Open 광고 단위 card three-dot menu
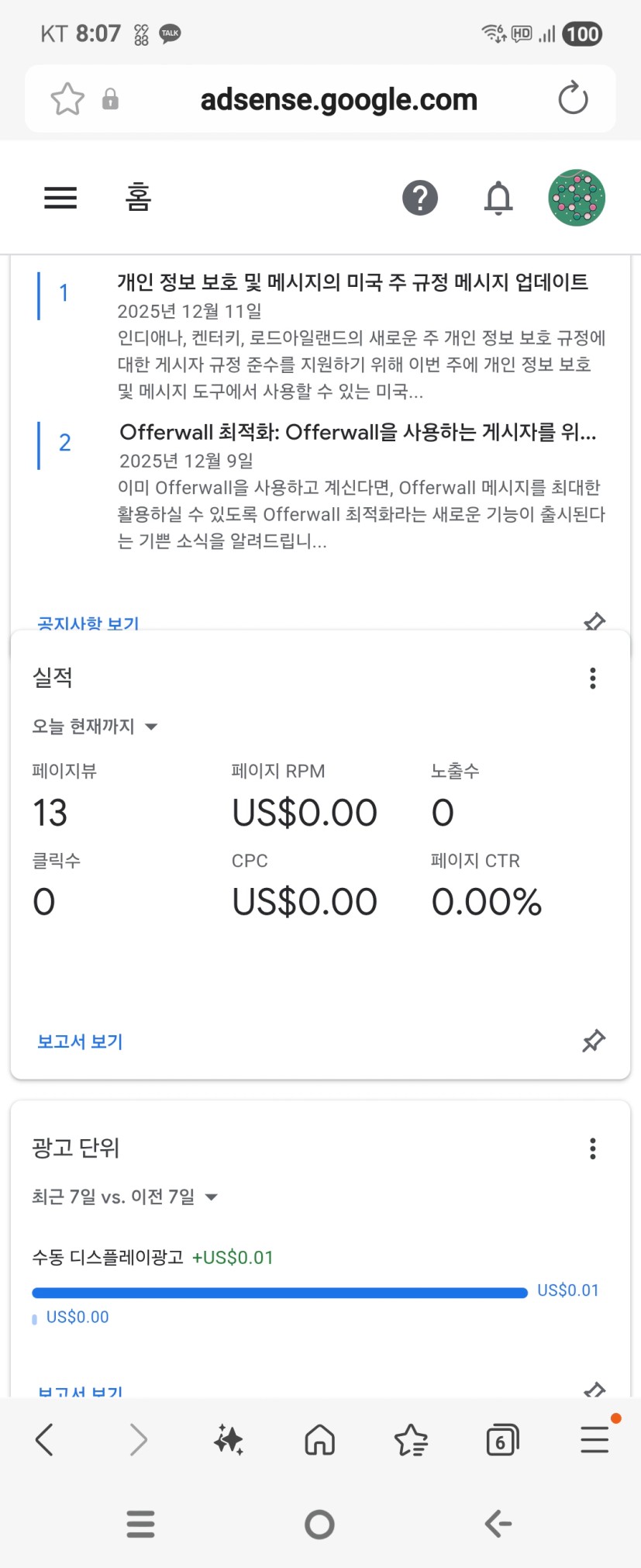 pyautogui.click(x=593, y=1148)
